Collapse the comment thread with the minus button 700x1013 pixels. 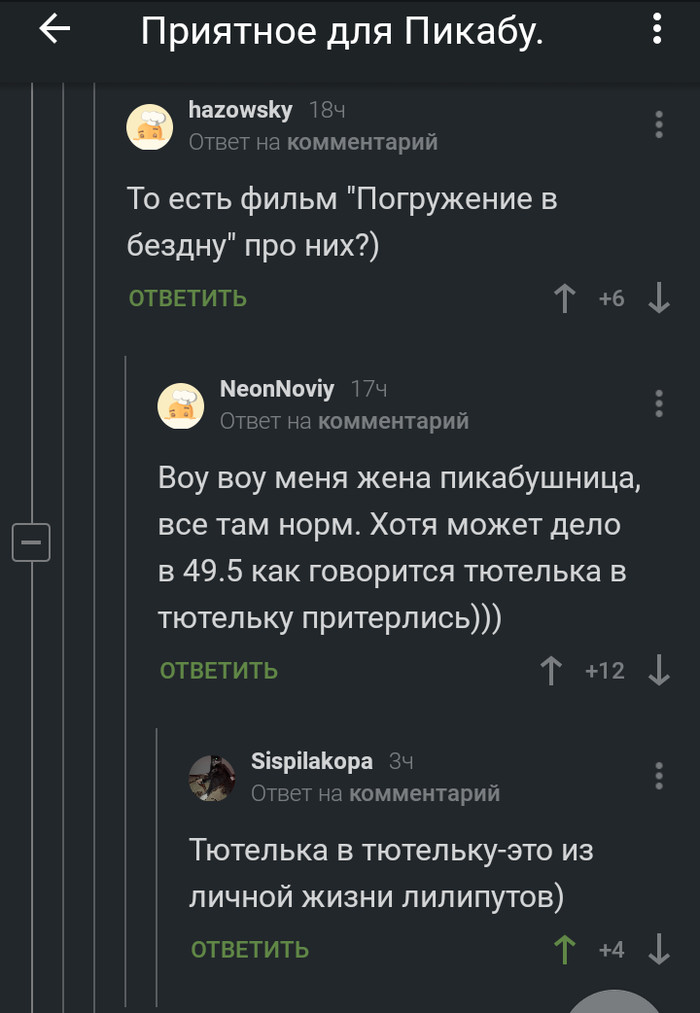(32, 541)
